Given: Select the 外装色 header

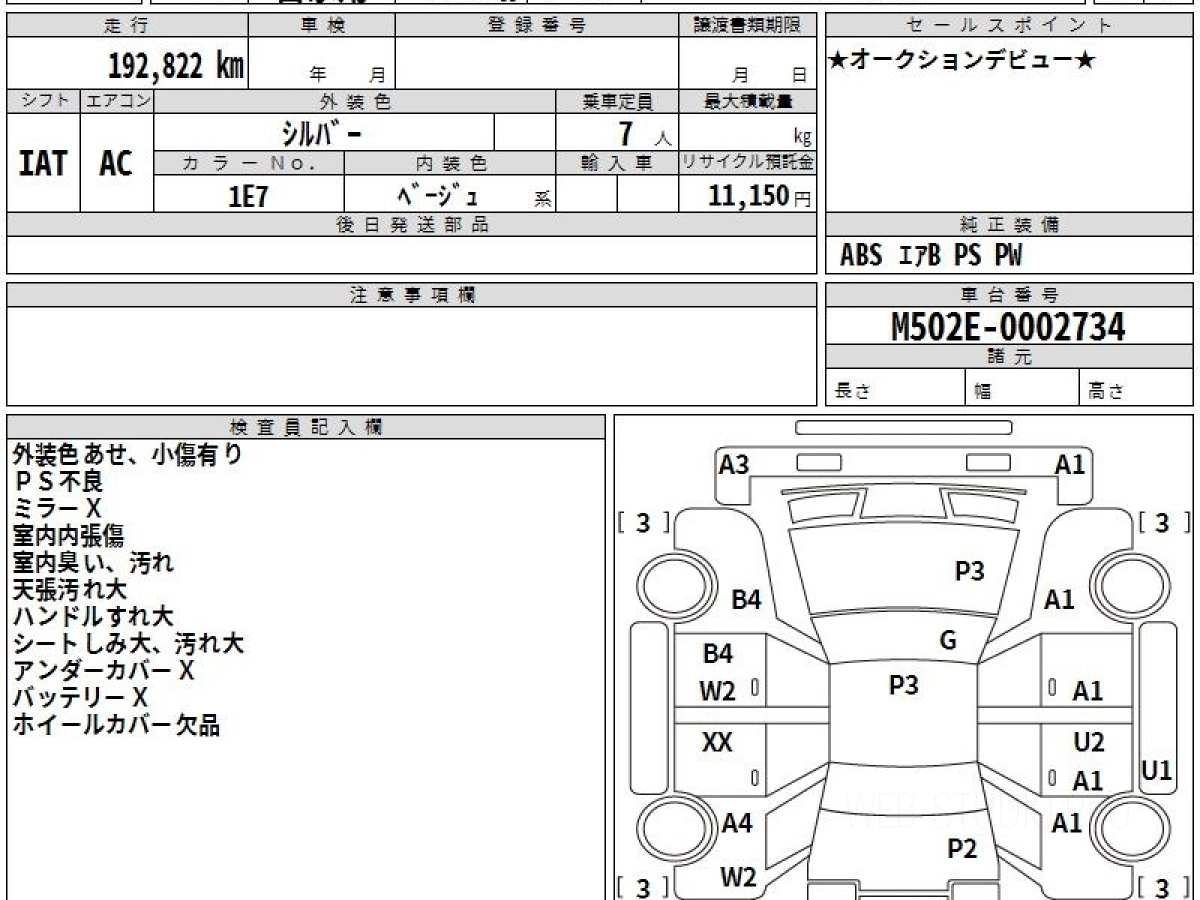Looking at the screenshot, I should [x=355, y=101].
